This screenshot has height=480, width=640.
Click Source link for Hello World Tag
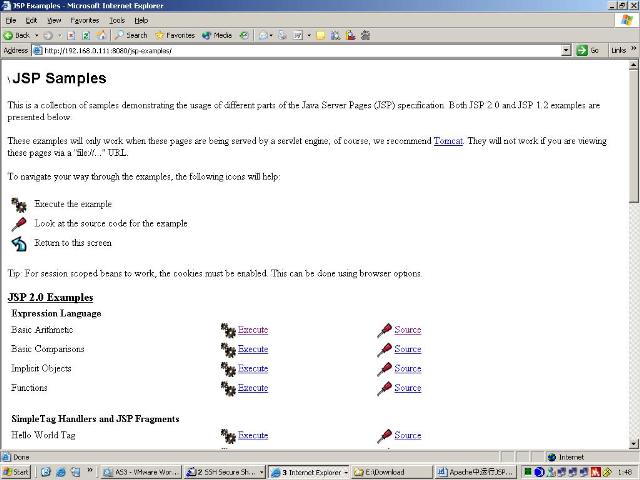(x=407, y=436)
